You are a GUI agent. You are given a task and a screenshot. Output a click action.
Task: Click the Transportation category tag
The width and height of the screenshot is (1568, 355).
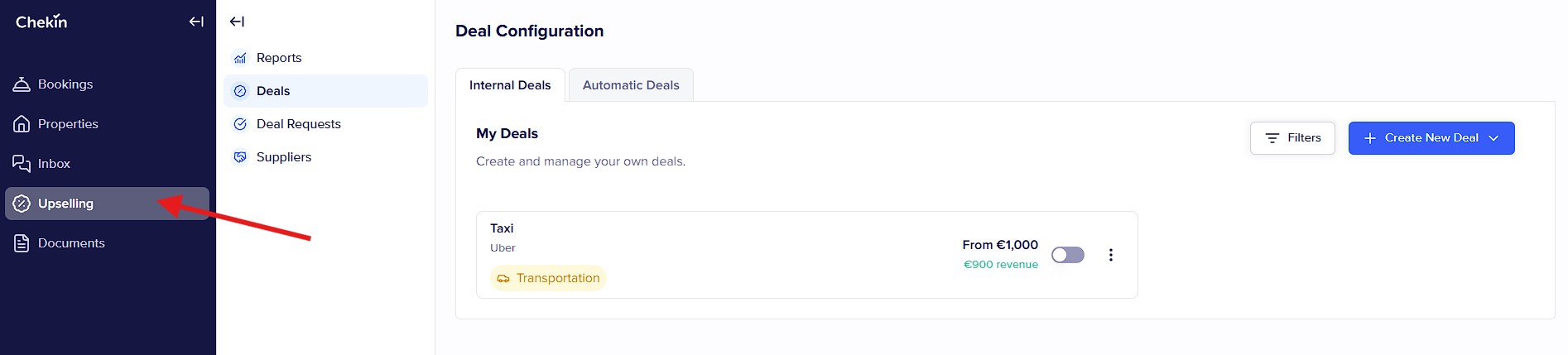(x=548, y=278)
